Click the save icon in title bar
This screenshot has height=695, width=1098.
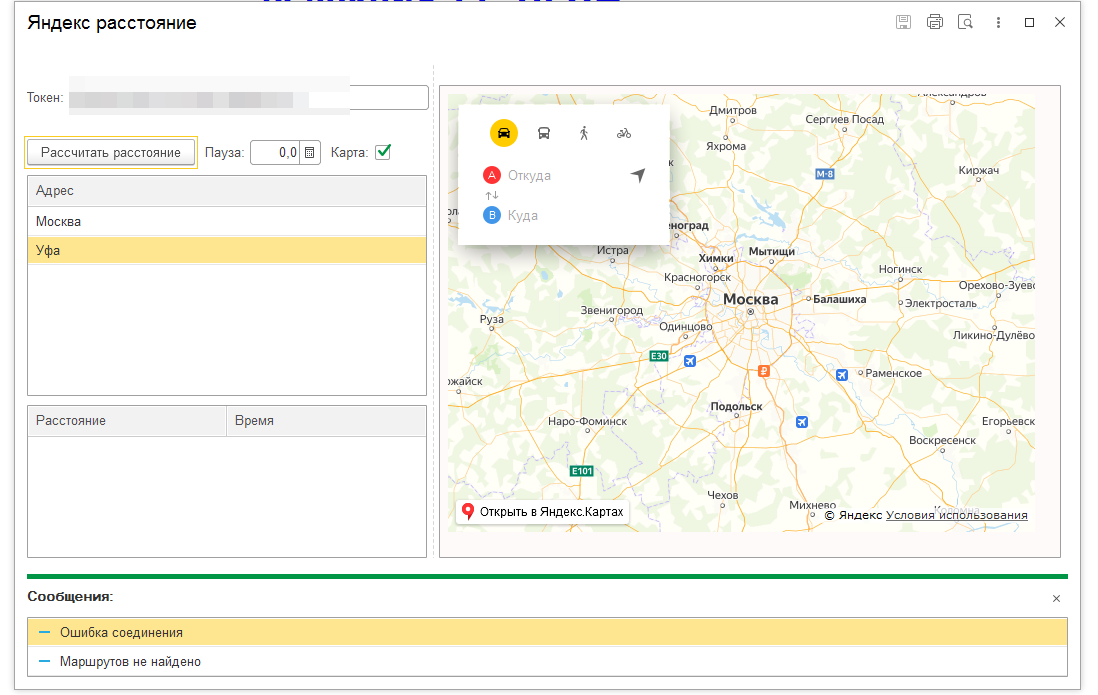coord(903,22)
